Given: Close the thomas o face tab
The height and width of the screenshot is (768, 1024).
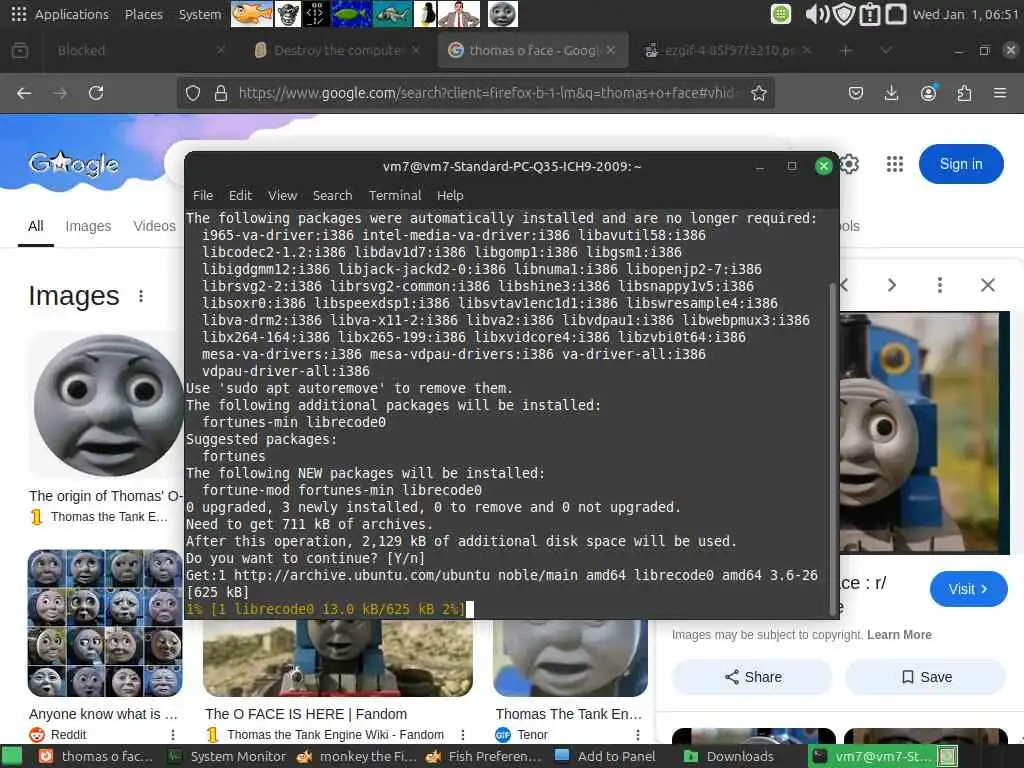Looking at the screenshot, I should tap(611, 50).
